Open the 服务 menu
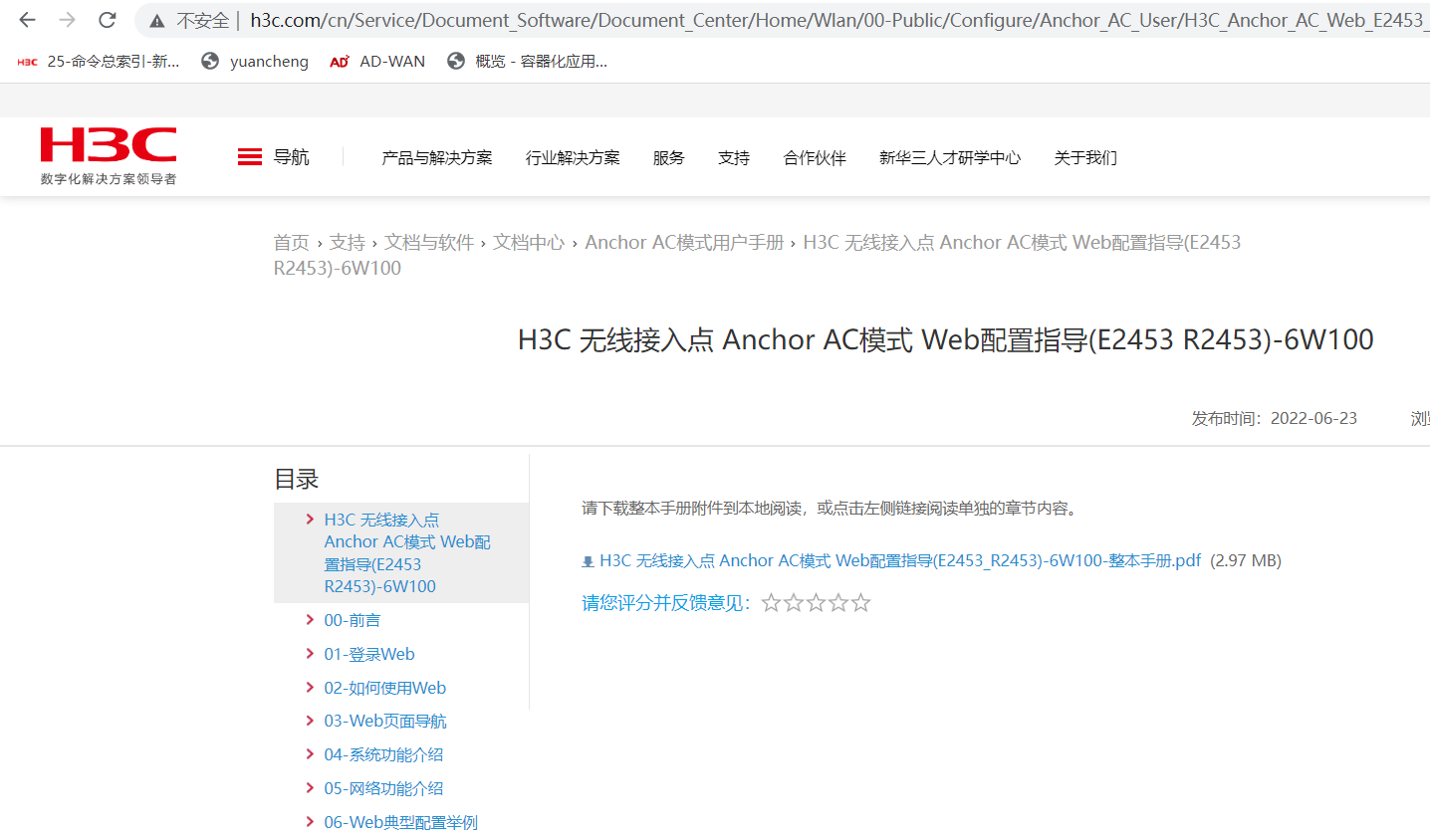This screenshot has width=1430, height=840. (x=669, y=158)
